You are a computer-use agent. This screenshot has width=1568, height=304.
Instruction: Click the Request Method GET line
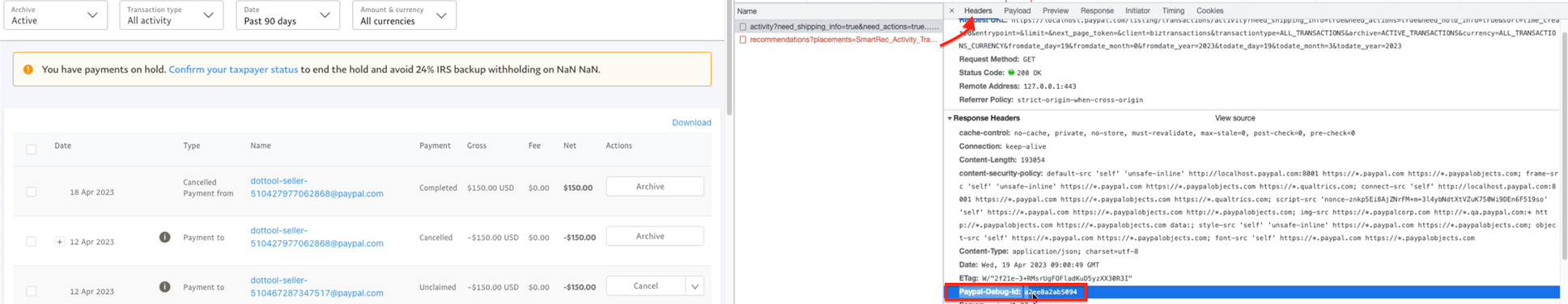pos(997,59)
